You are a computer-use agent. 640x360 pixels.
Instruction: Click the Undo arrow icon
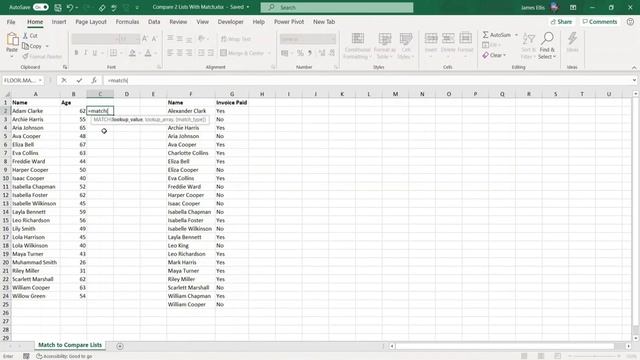(70, 7)
